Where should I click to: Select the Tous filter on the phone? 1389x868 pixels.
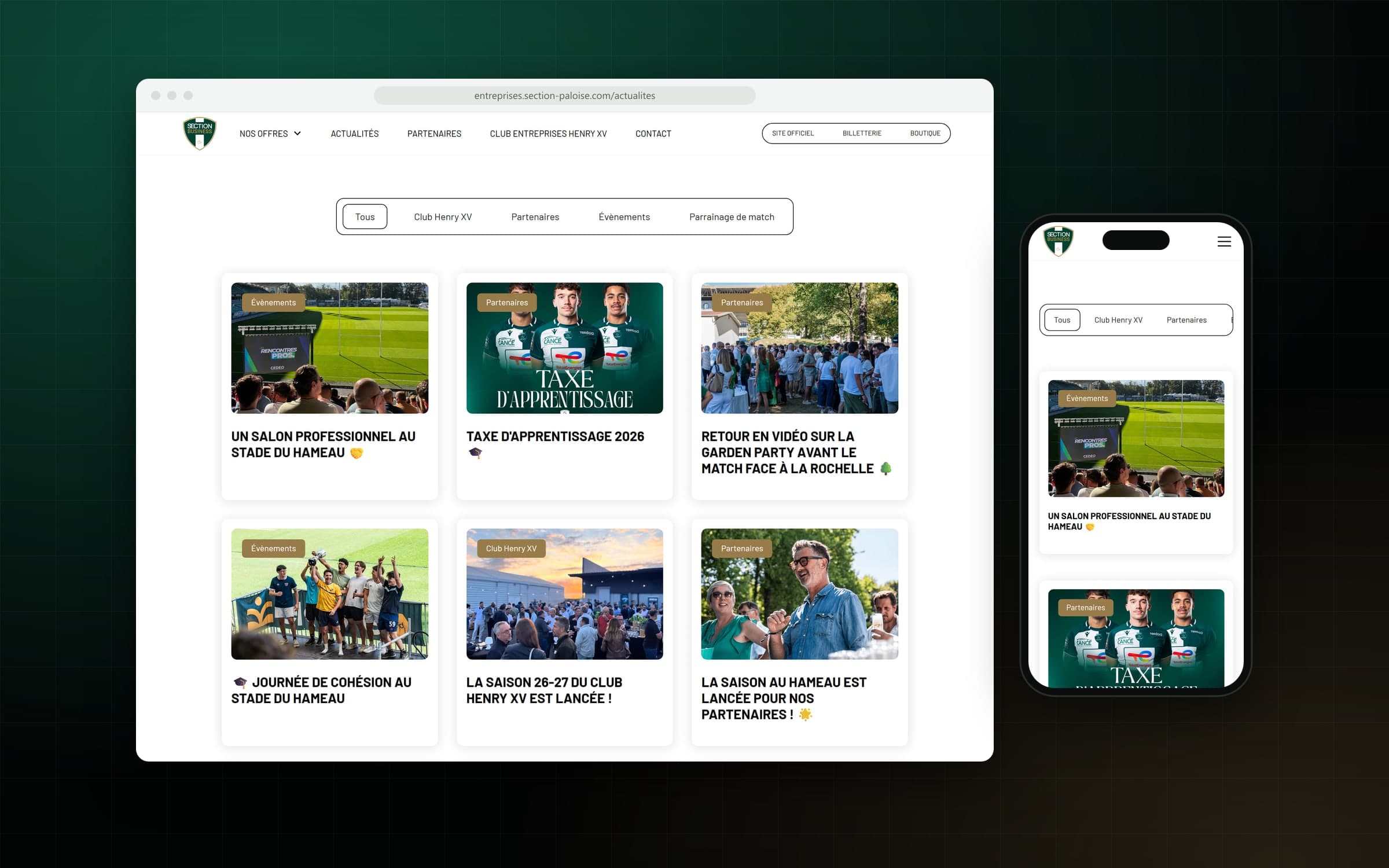(x=1062, y=320)
